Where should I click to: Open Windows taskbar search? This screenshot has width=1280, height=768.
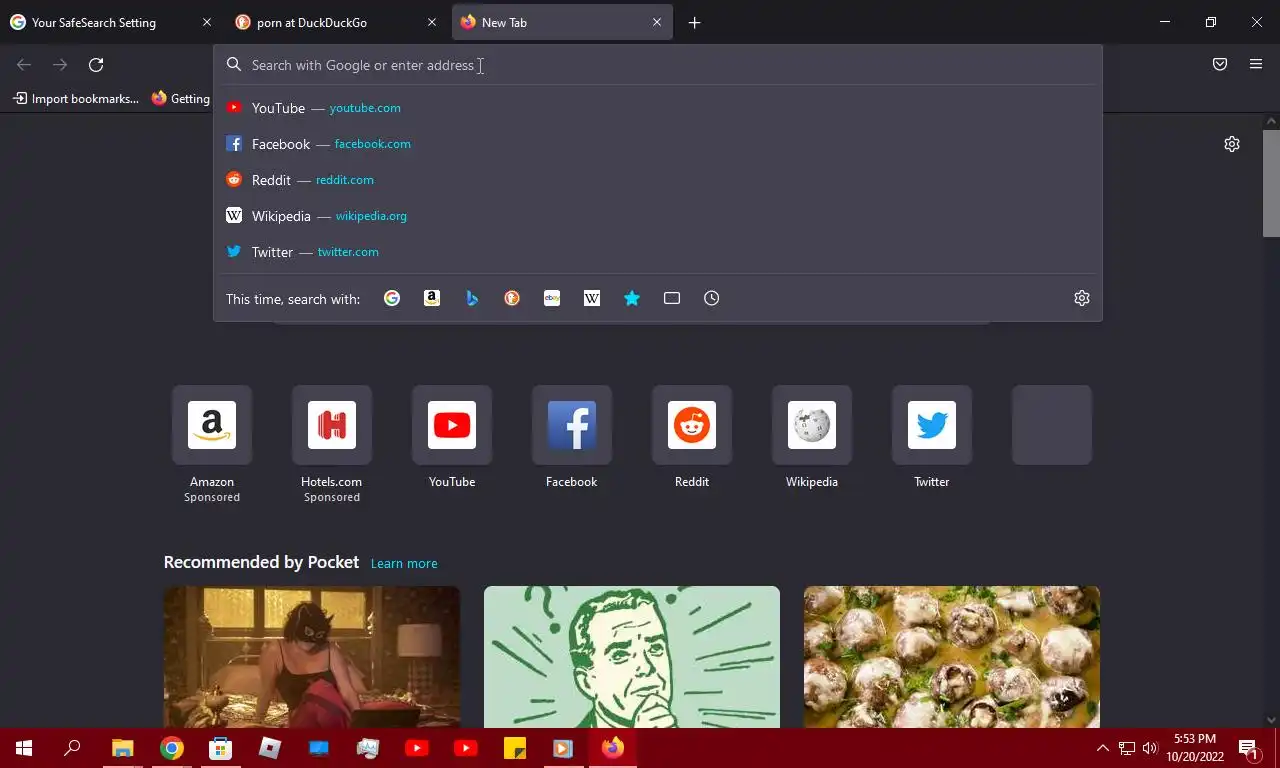(72, 748)
